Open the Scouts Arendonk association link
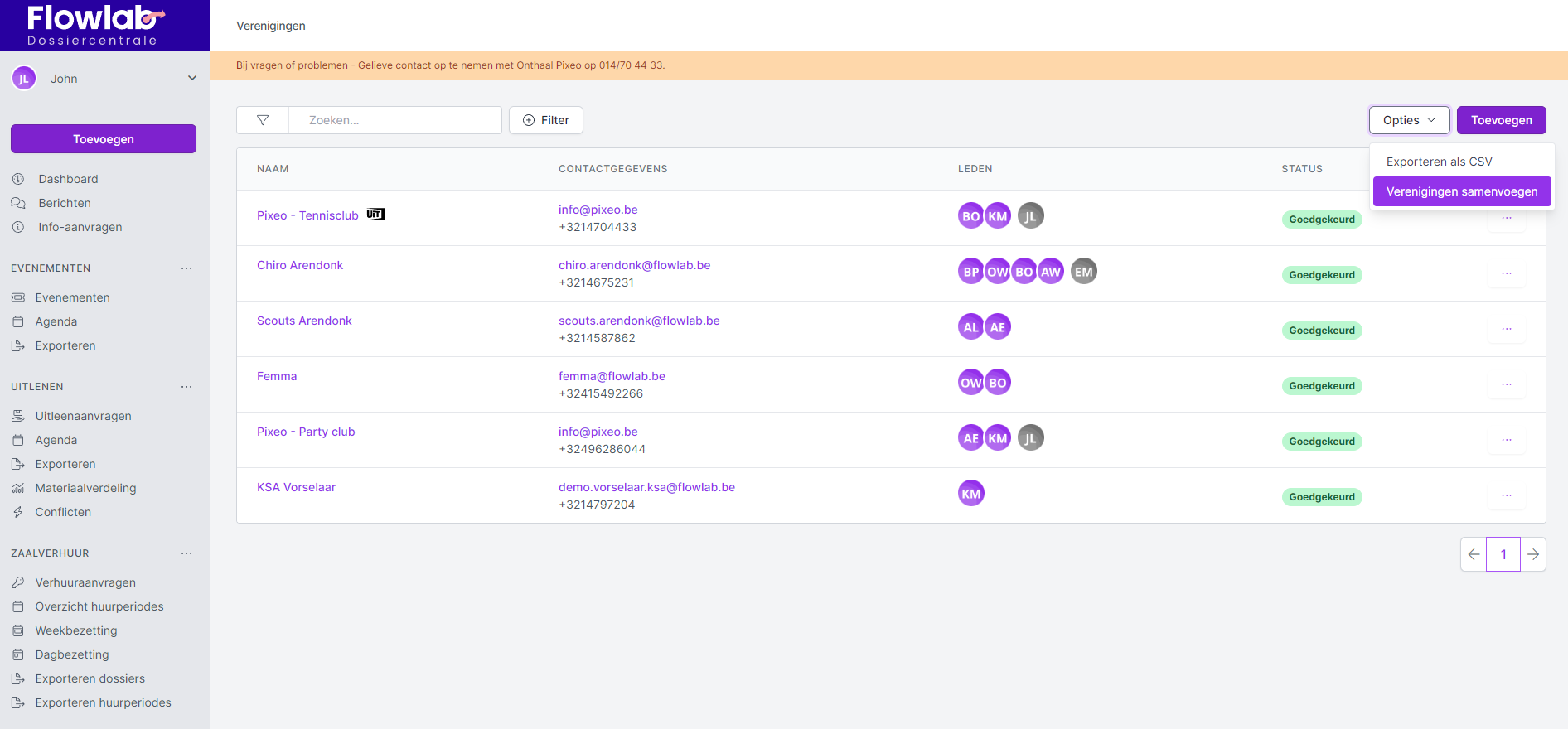The height and width of the screenshot is (729, 1568). 304,321
